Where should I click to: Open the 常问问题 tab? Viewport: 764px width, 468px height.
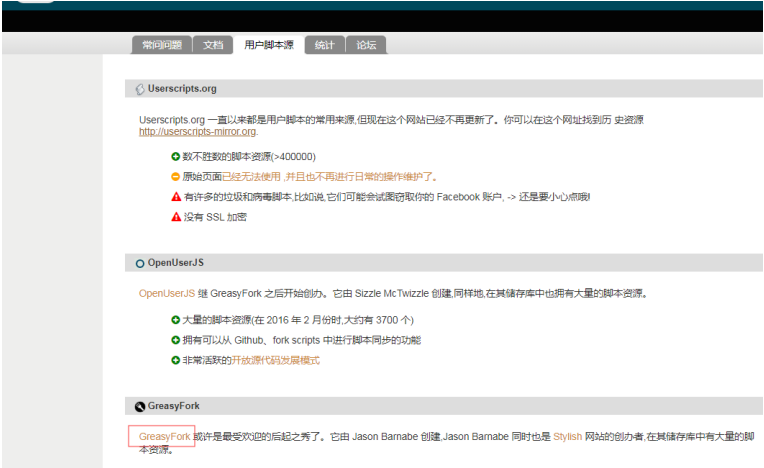[x=162, y=45]
